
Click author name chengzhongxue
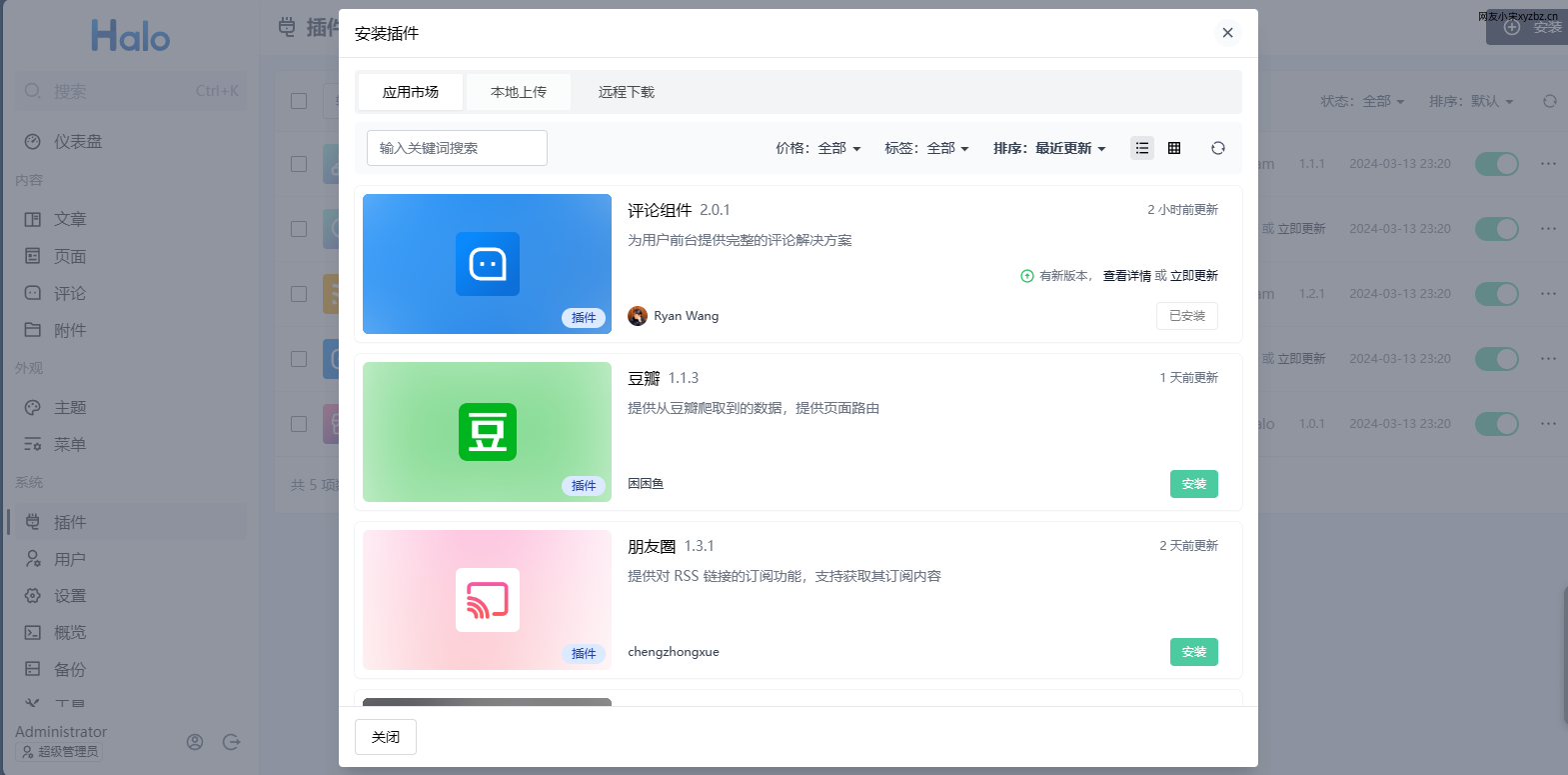tap(674, 652)
